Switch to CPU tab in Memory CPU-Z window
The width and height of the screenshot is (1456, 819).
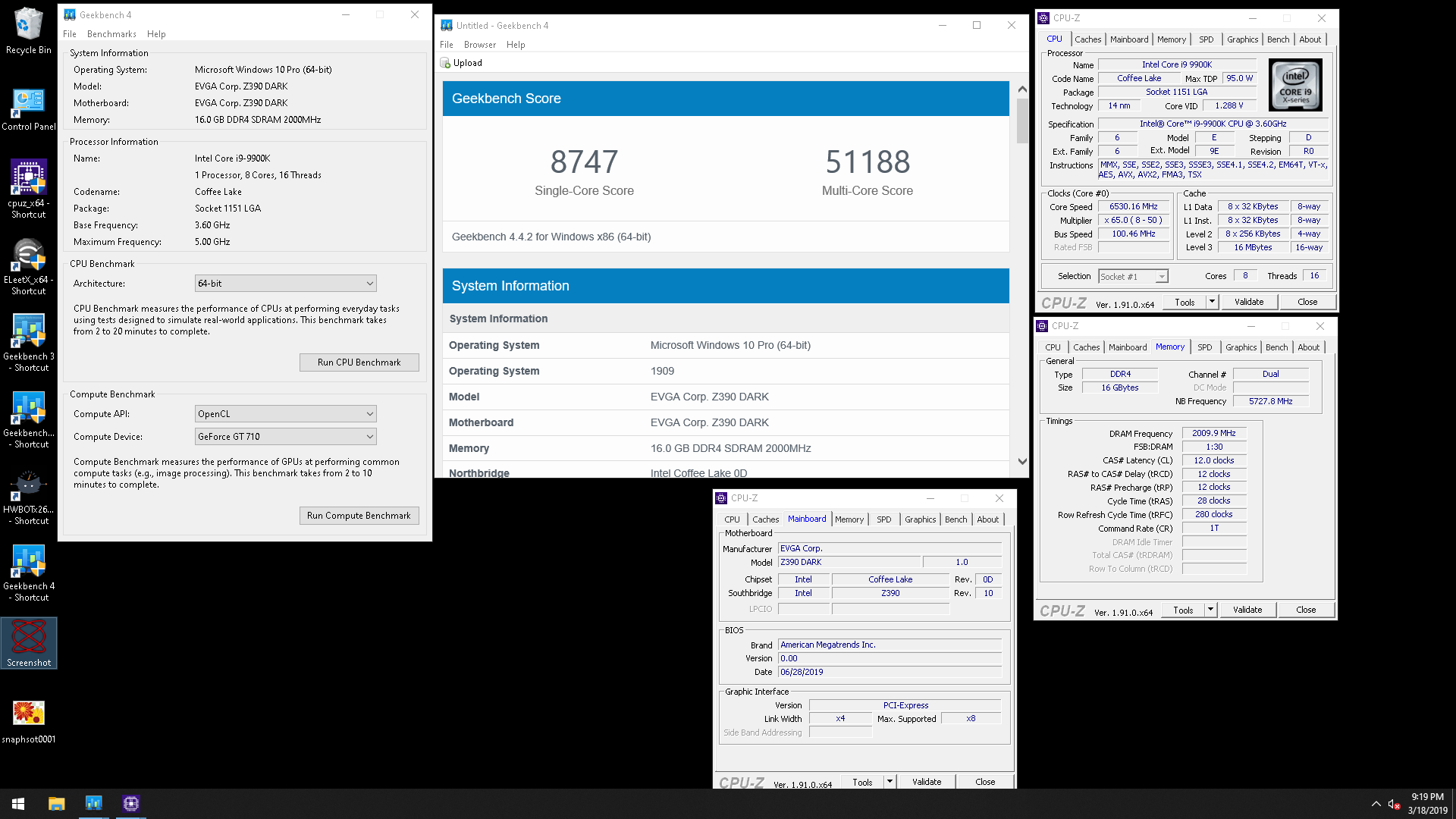[1053, 347]
